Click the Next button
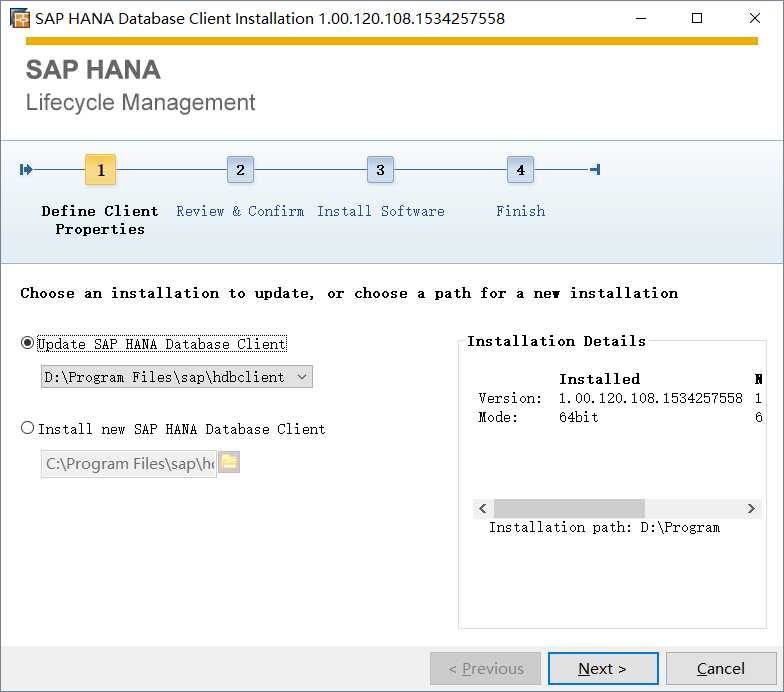Image resolution: width=784 pixels, height=692 pixels. tap(603, 668)
